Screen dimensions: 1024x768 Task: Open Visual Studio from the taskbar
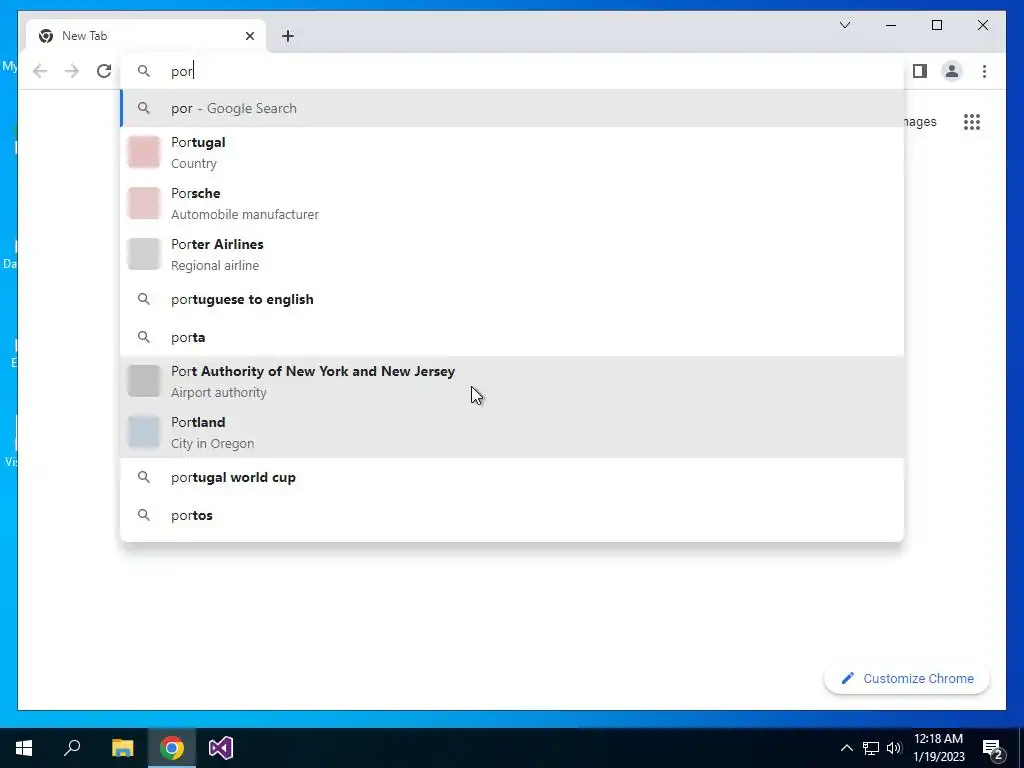click(221, 748)
